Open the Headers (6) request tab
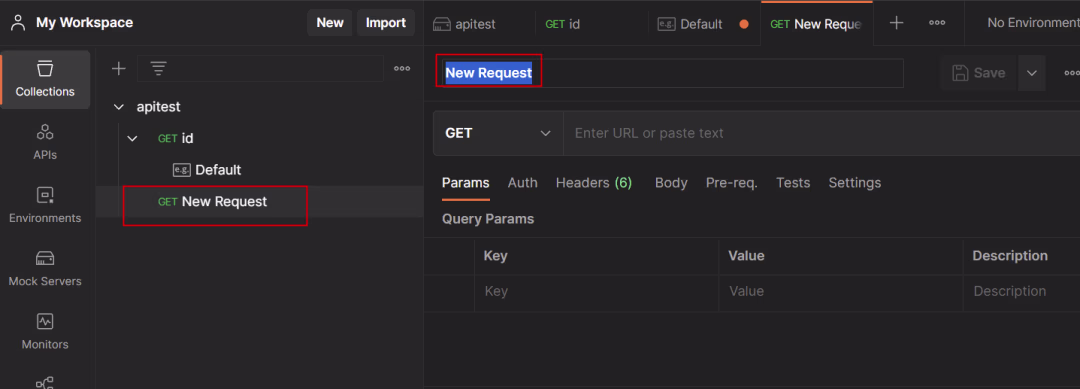The height and width of the screenshot is (389, 1080). point(594,183)
